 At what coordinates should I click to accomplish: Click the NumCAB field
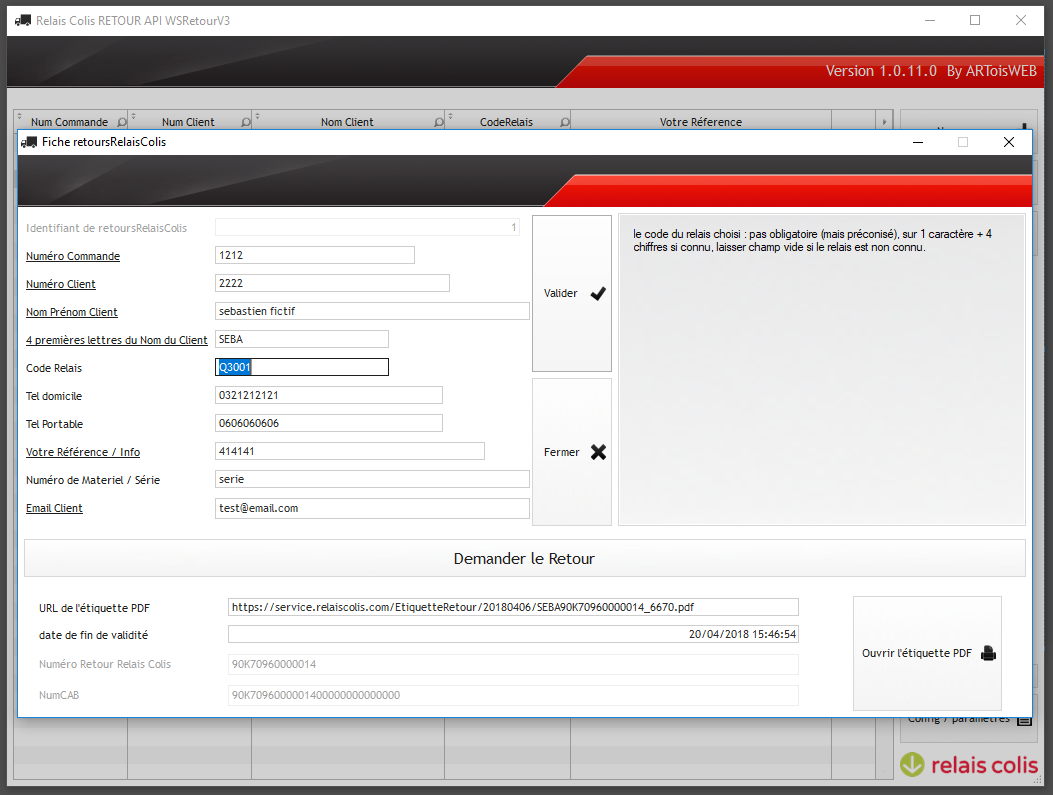pyautogui.click(x=513, y=695)
